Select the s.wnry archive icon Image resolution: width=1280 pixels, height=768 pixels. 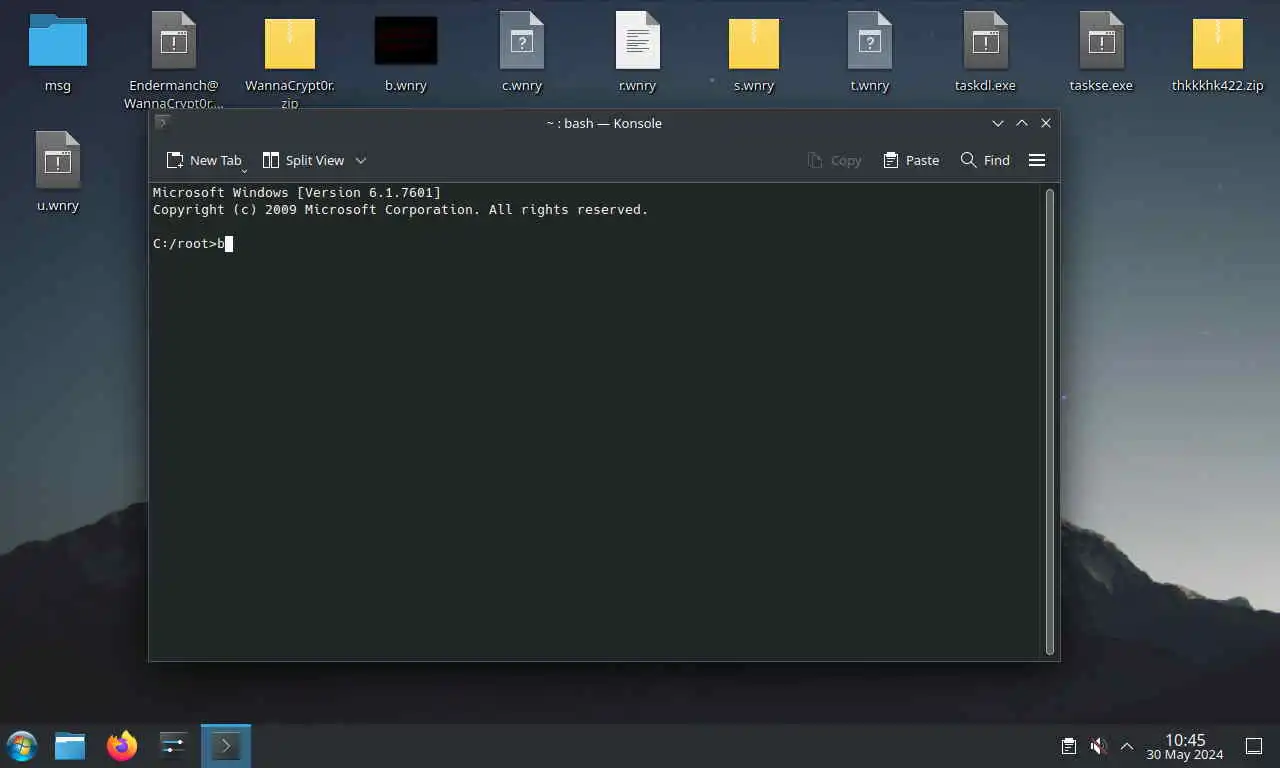754,42
